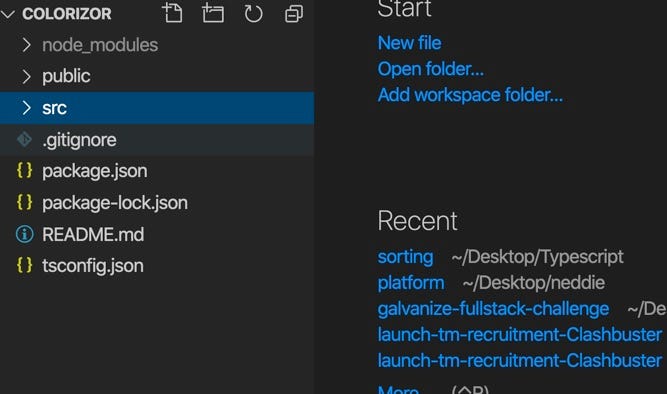The height and width of the screenshot is (394, 667).
Task: Open the first launch-tm-recruitment-Clashbuster recent entry
Action: click(520, 335)
